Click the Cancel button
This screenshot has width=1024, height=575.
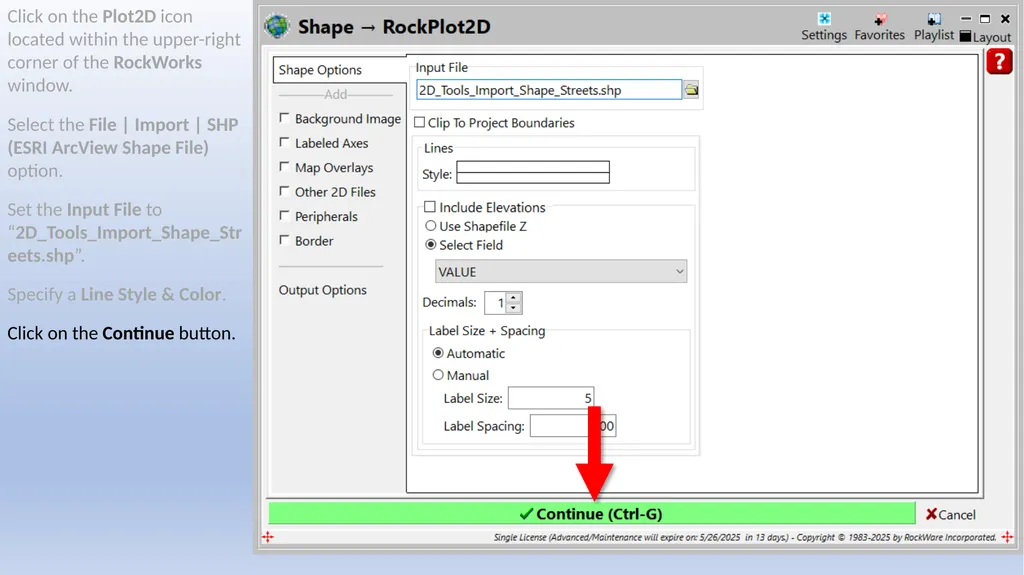coord(950,515)
